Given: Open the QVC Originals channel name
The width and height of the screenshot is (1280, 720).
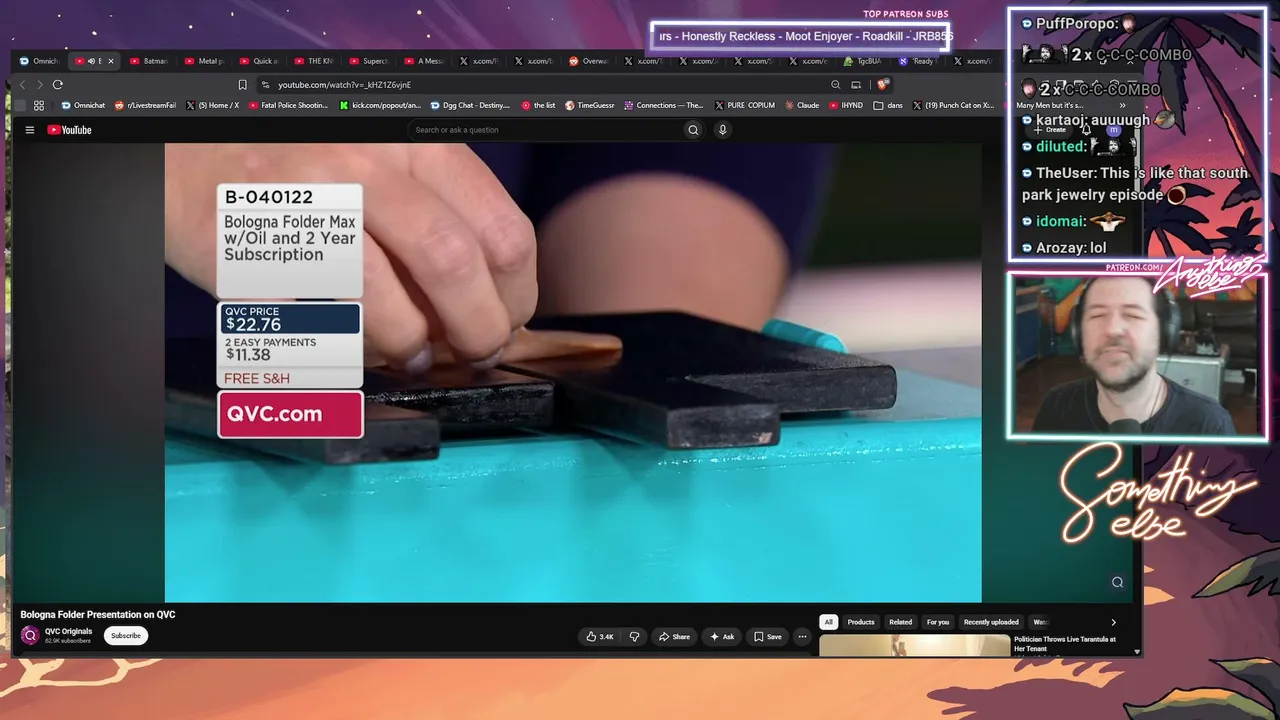Looking at the screenshot, I should pyautogui.click(x=69, y=632).
